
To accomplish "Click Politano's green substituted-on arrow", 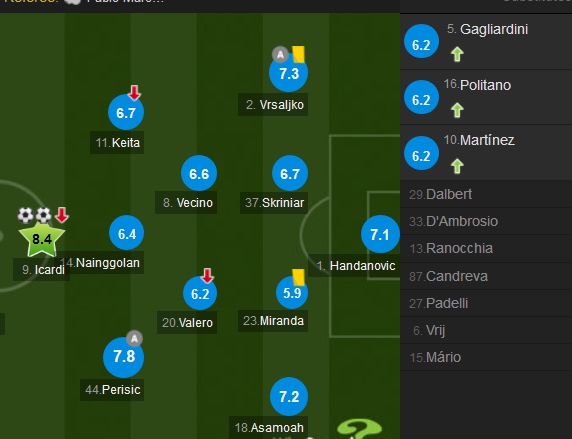I will (x=457, y=110).
